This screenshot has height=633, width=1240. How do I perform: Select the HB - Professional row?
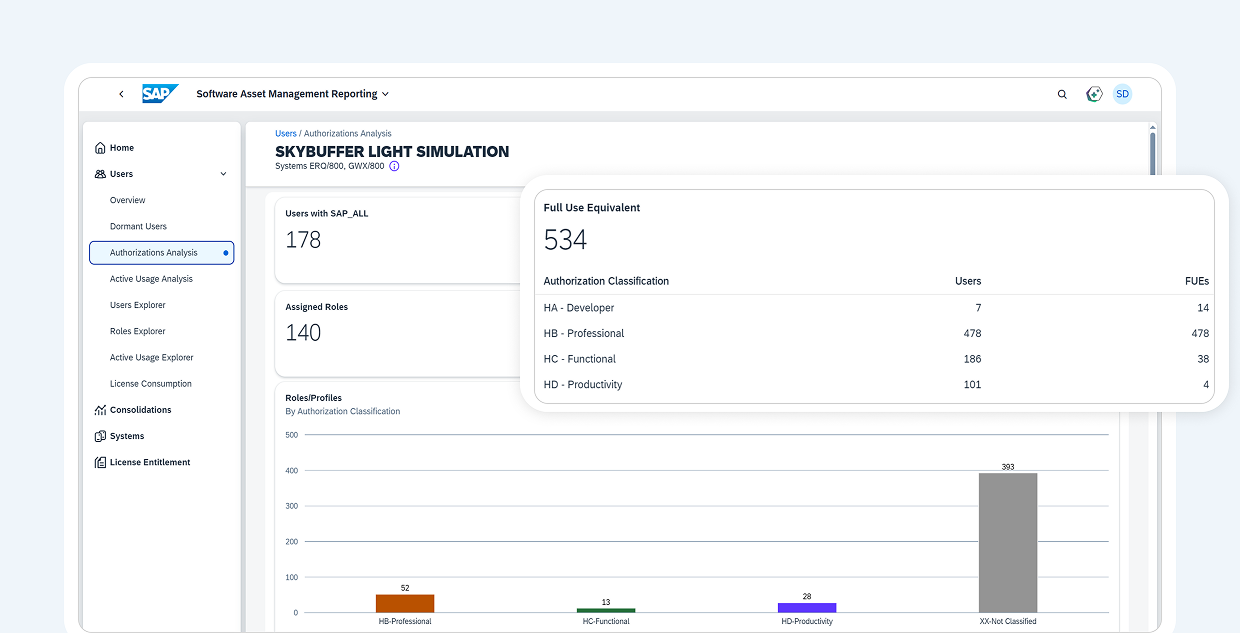click(x=876, y=333)
